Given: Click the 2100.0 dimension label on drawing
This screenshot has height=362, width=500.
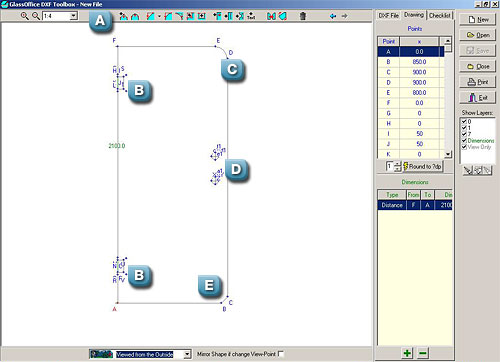Looking at the screenshot, I should coord(117,146).
